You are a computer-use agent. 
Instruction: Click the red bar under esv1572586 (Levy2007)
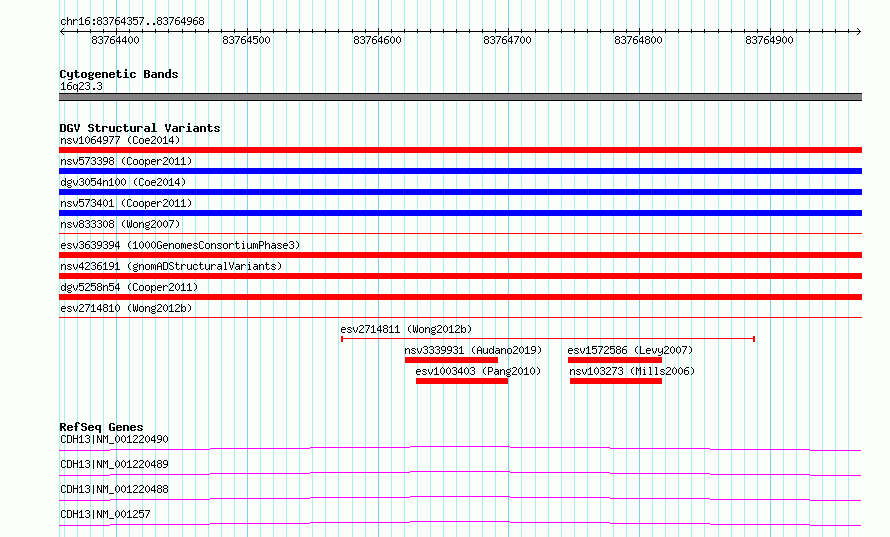point(615,360)
